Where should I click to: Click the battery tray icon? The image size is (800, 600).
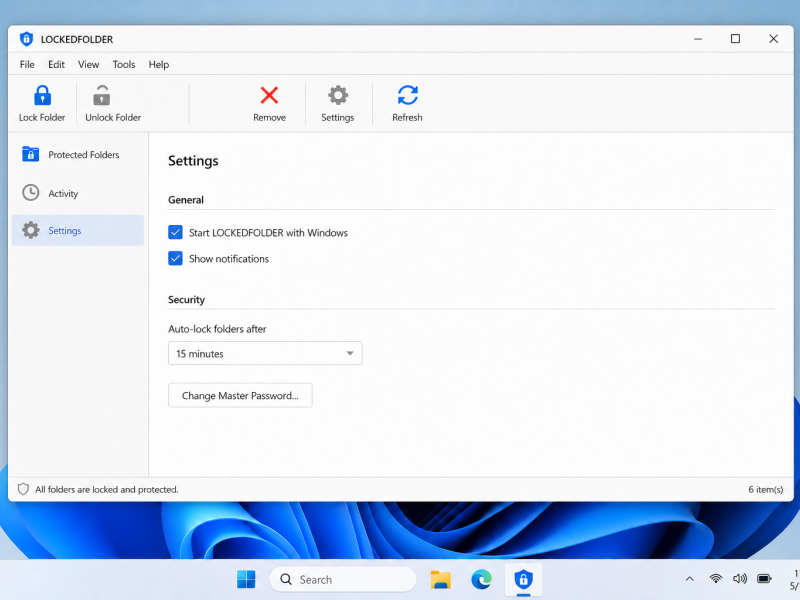764,579
